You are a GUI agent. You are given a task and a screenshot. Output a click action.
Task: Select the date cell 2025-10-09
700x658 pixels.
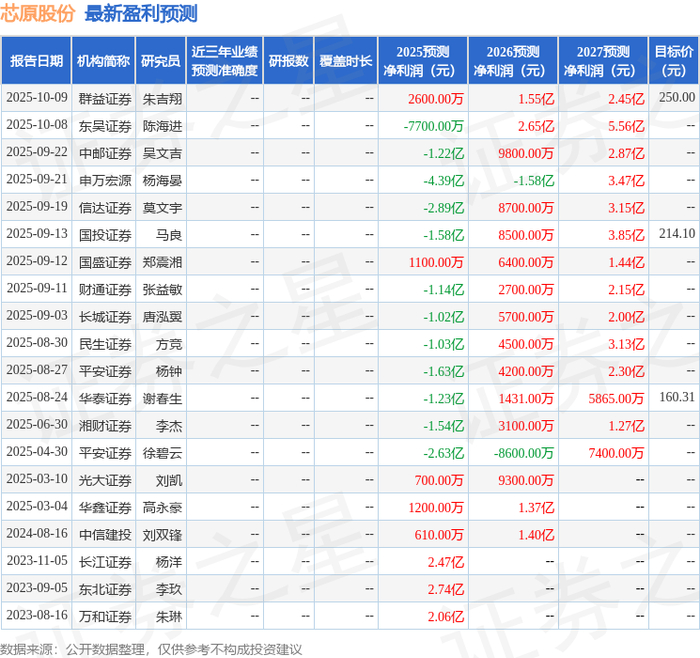click(37, 97)
